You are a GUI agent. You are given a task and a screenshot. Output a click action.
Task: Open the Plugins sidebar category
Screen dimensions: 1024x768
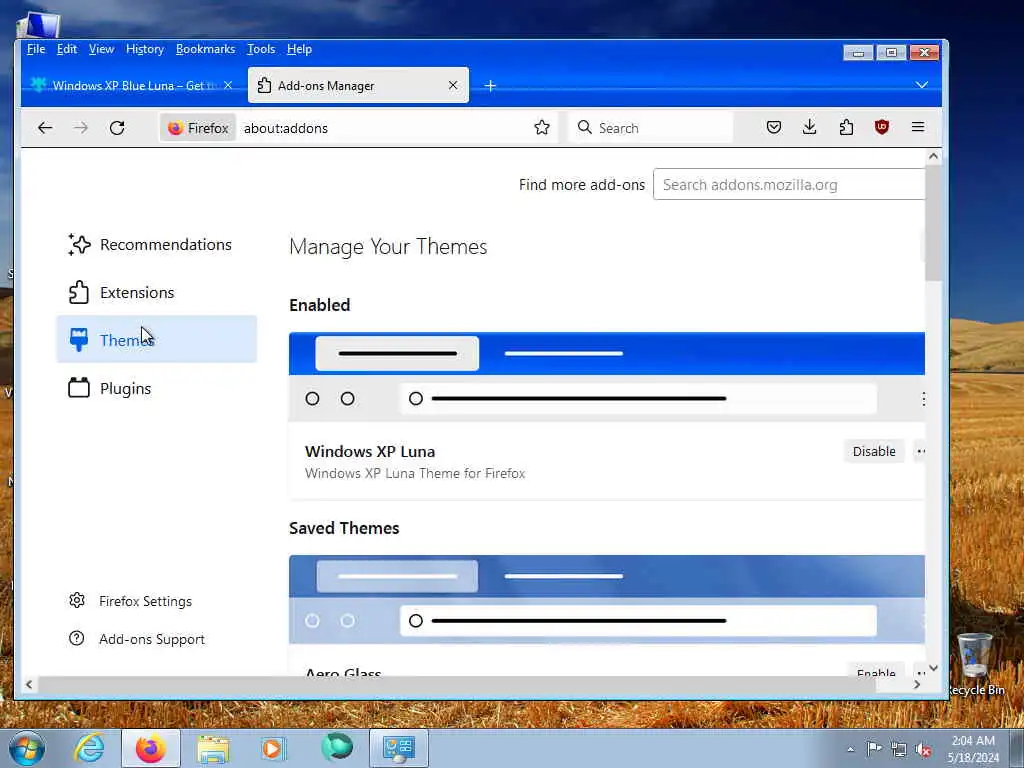point(157,388)
